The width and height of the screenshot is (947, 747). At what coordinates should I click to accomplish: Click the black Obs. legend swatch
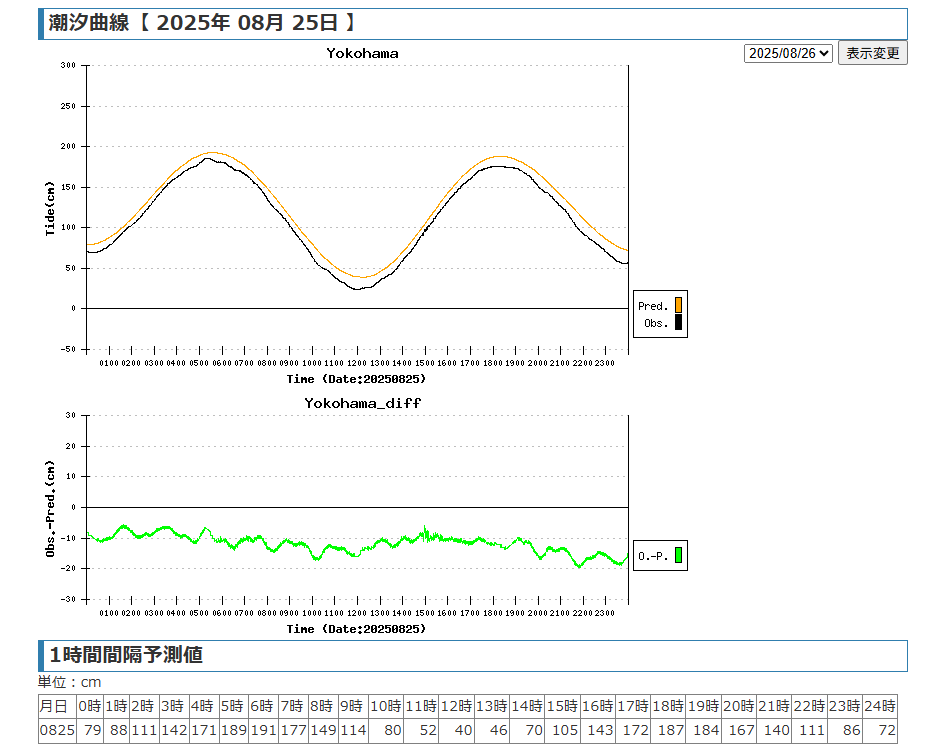678,322
